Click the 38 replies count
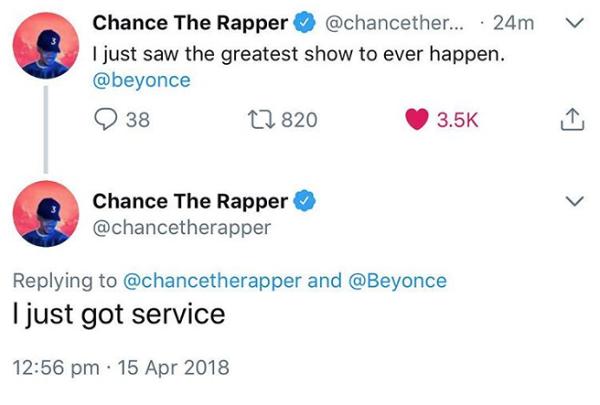Viewport: 600px width, 405px height. pyautogui.click(x=139, y=120)
